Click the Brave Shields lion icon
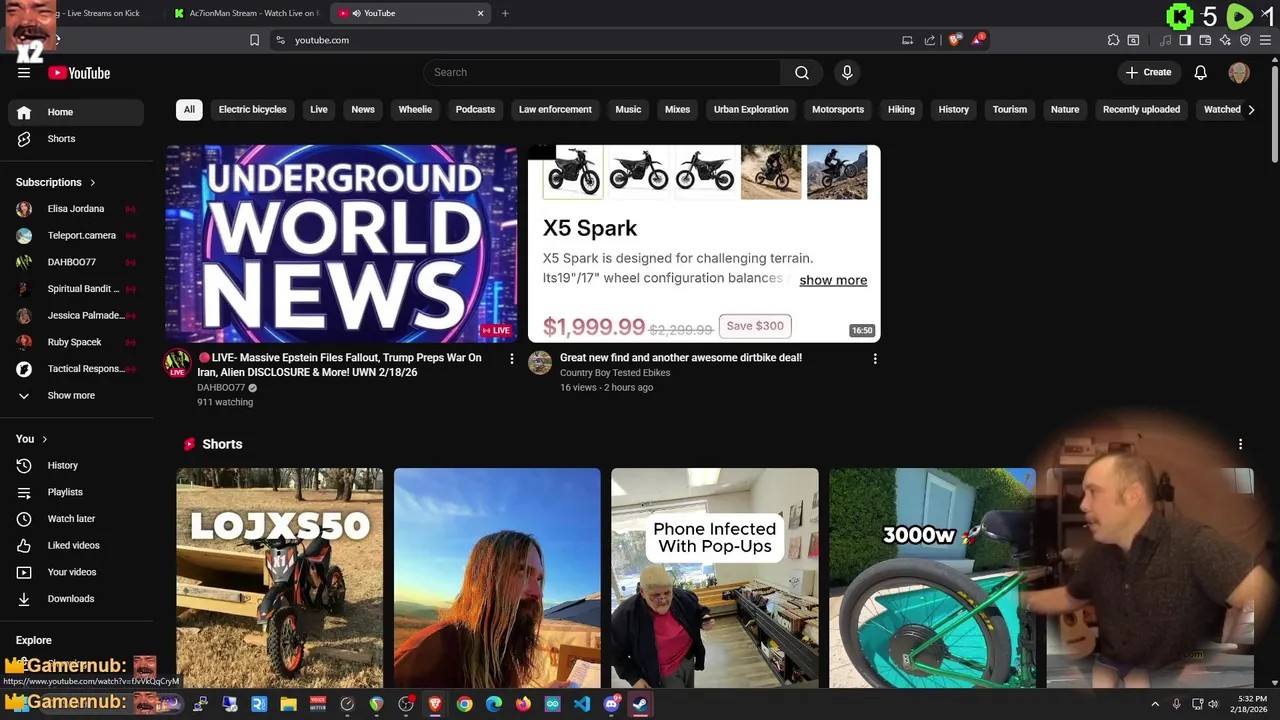The width and height of the screenshot is (1280, 720). tap(955, 40)
